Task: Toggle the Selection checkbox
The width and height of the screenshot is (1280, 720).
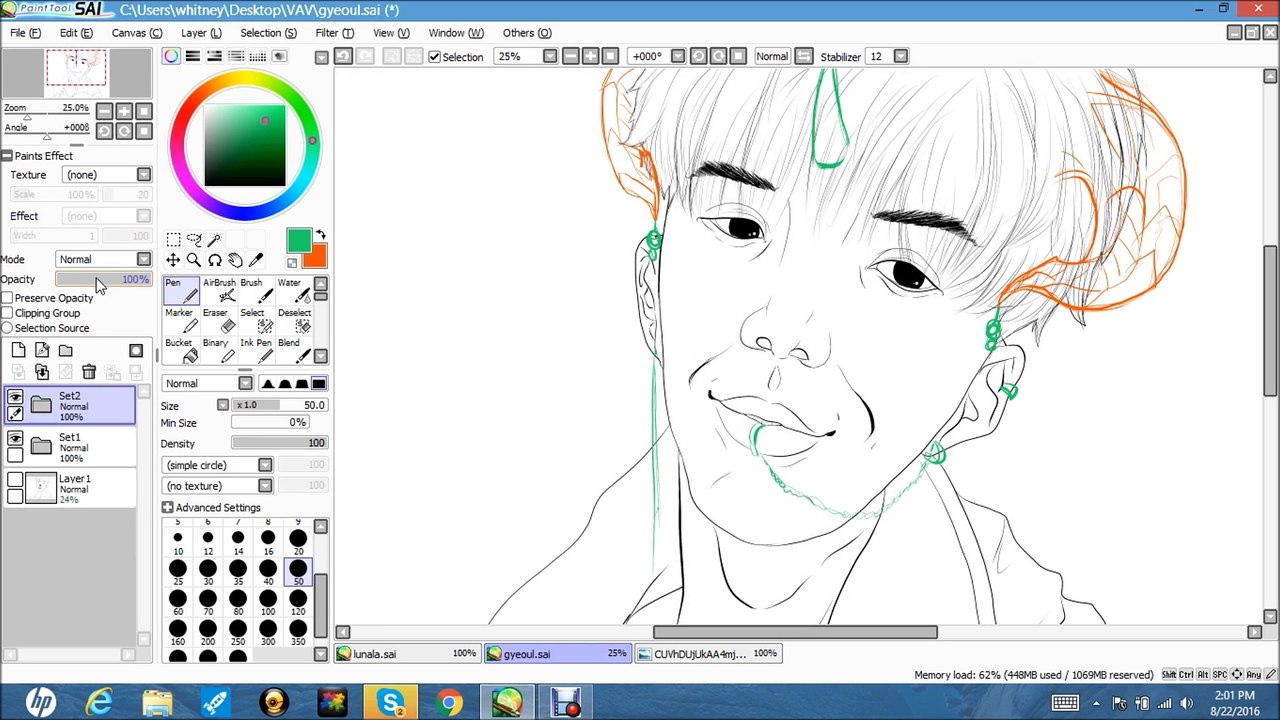Action: (x=434, y=57)
